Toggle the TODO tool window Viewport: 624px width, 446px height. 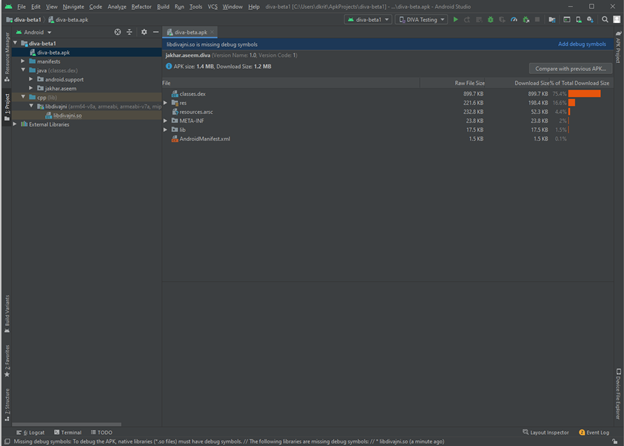[101, 432]
